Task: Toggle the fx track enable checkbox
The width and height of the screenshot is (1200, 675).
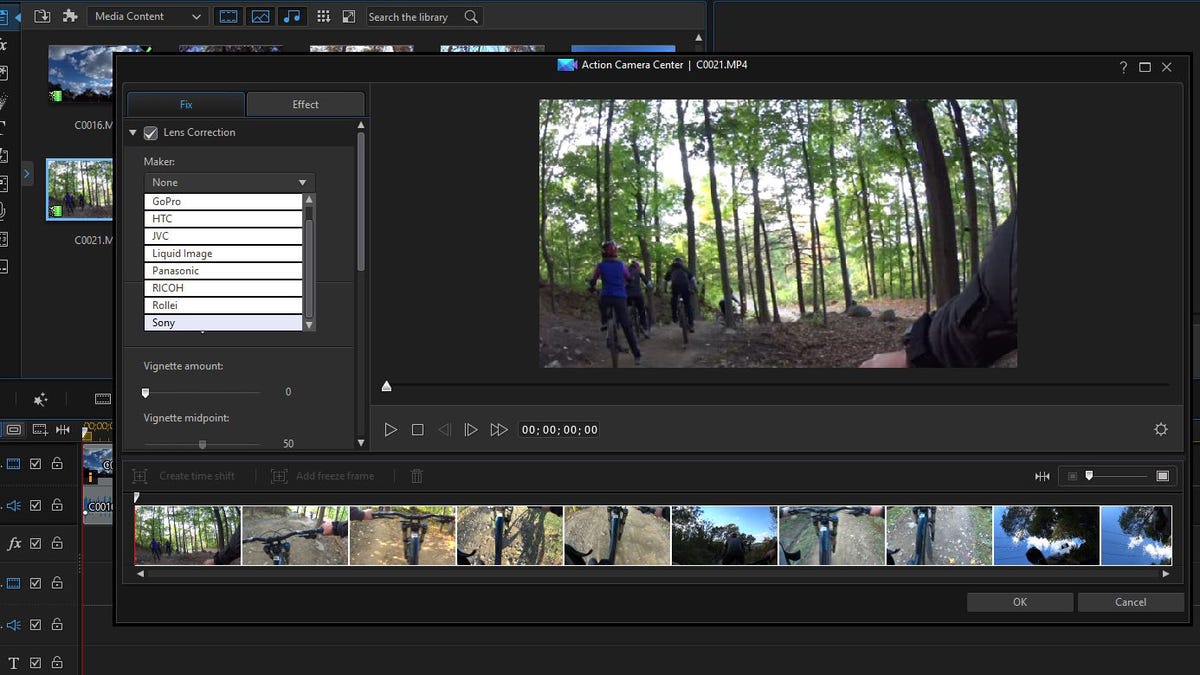Action: 36,544
